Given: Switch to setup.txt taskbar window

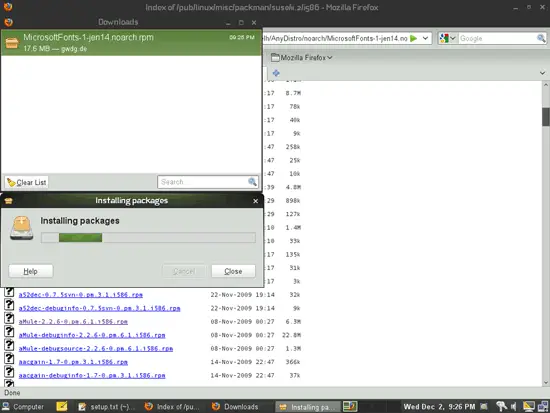Looking at the screenshot, I should pos(107,407).
